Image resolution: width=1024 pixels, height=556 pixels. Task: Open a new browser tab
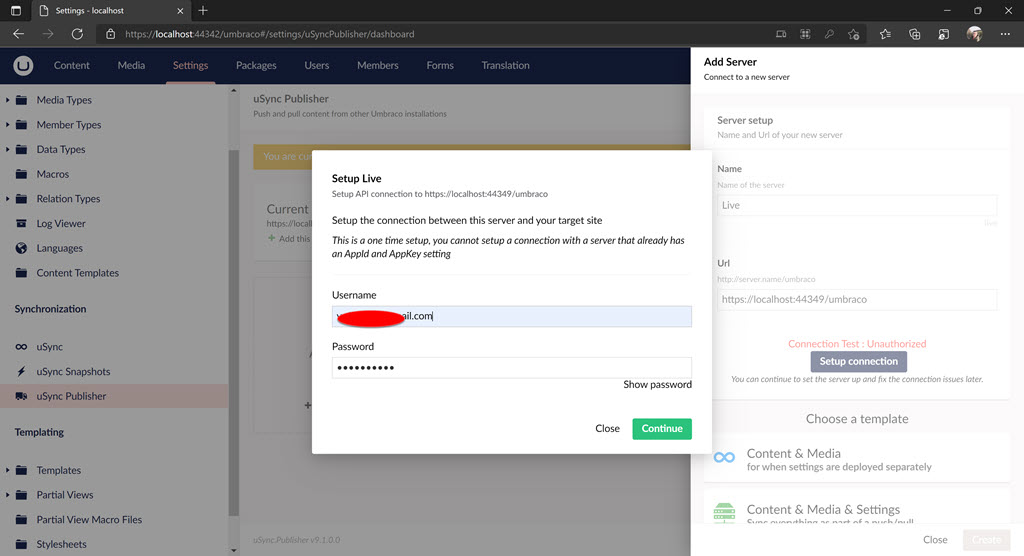point(203,10)
